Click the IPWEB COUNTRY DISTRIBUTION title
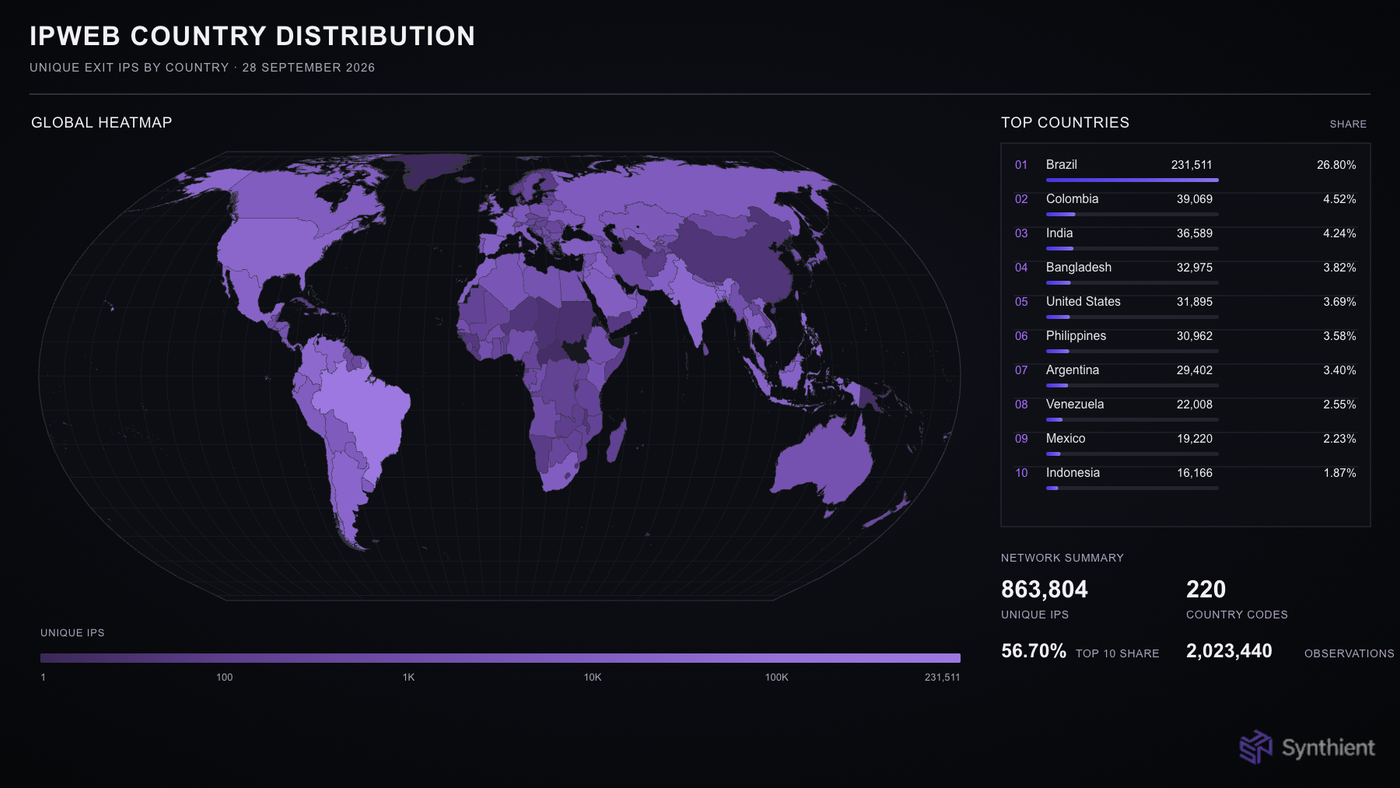The width and height of the screenshot is (1400, 788). point(252,36)
